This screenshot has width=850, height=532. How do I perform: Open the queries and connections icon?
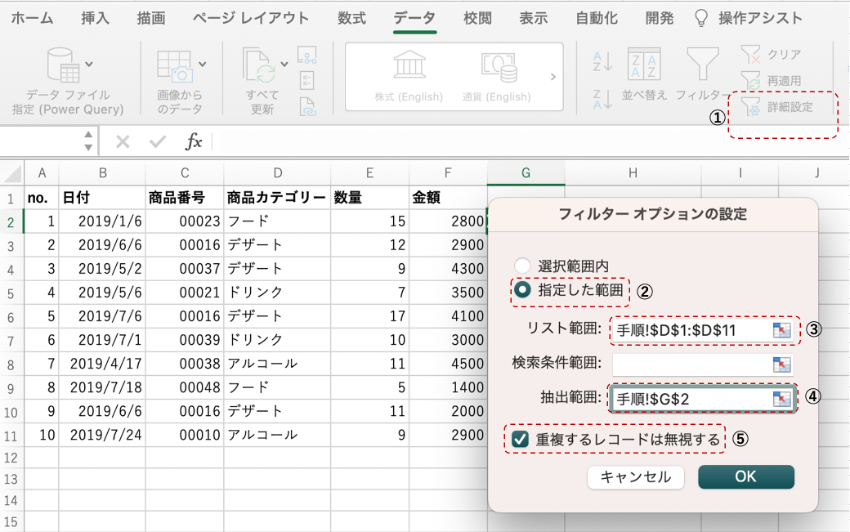click(307, 55)
